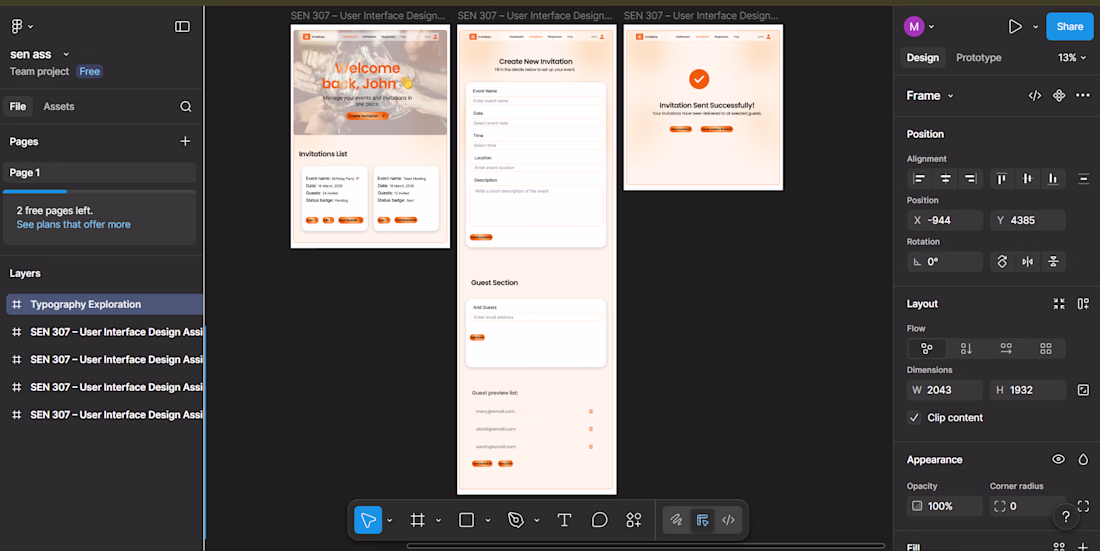Align selection to bottom

(x=1053, y=179)
